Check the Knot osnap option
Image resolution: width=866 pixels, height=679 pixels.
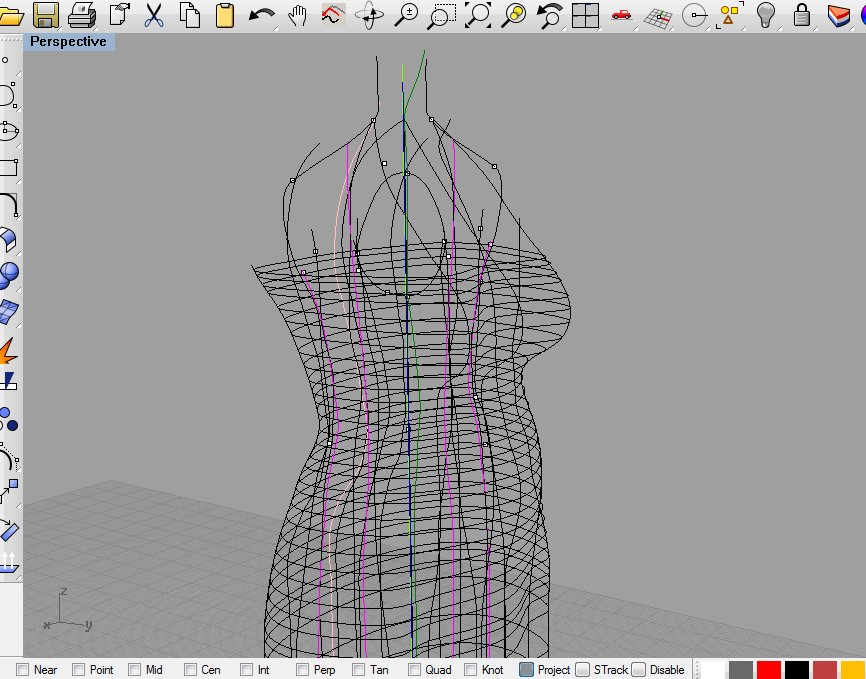click(x=472, y=670)
